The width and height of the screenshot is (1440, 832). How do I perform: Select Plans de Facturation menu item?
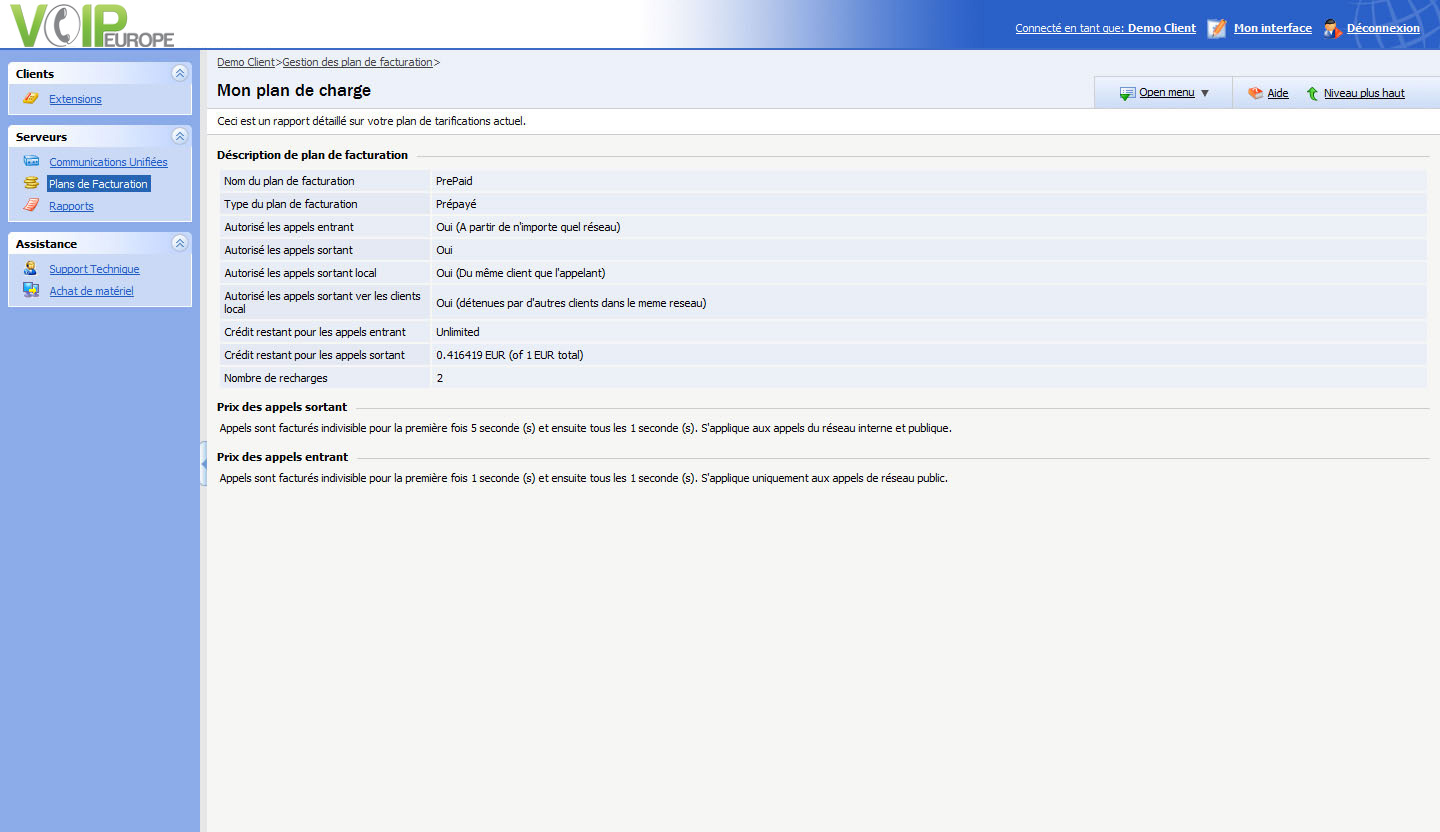(98, 184)
